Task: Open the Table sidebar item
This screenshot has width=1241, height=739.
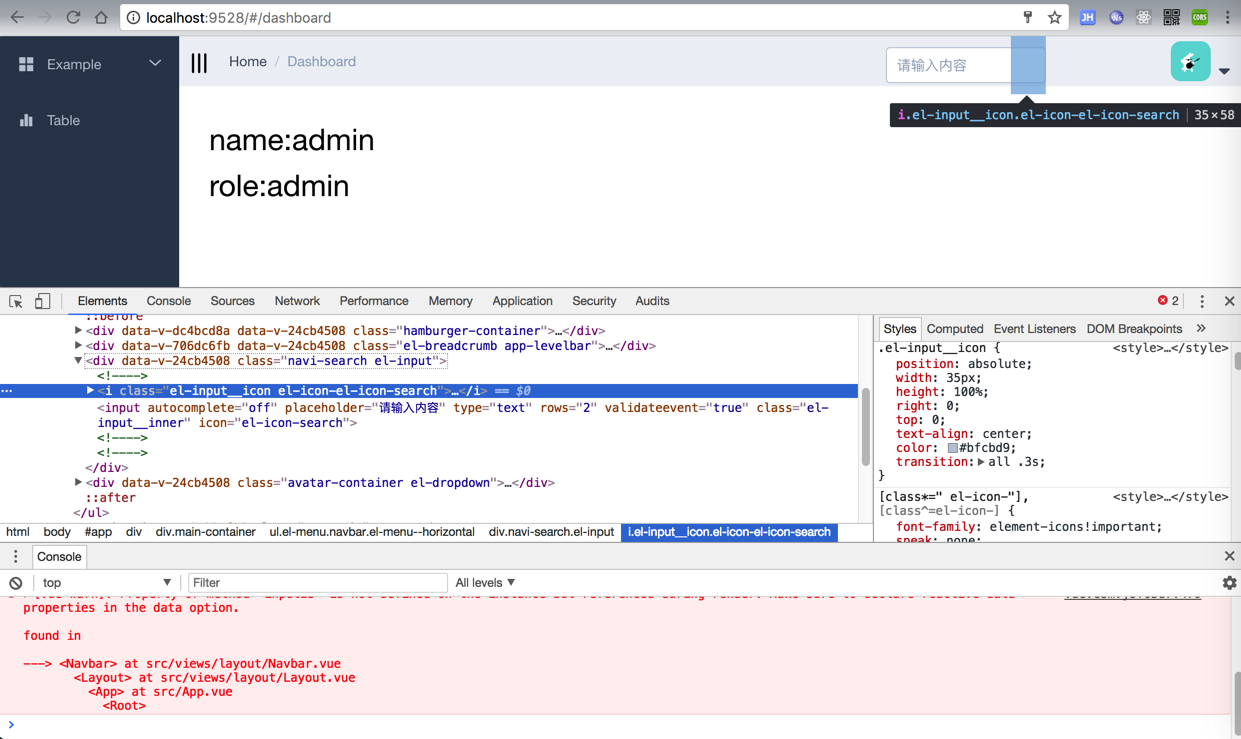Action: pyautogui.click(x=90, y=120)
